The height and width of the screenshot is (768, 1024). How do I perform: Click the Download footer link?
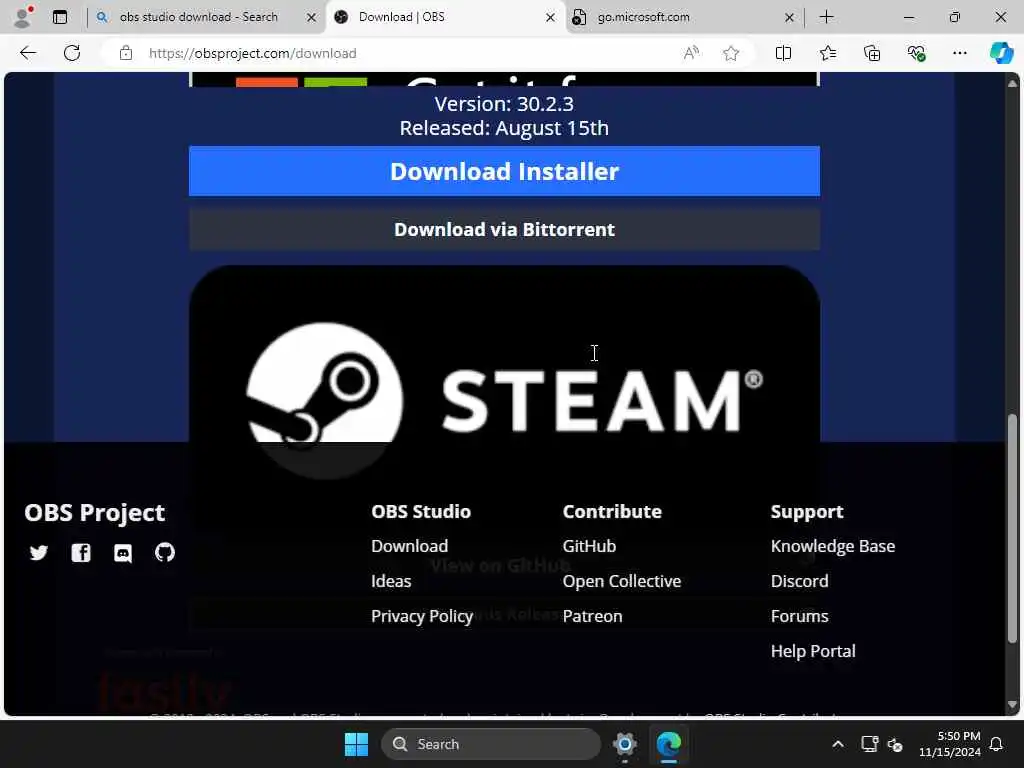pyautogui.click(x=409, y=546)
